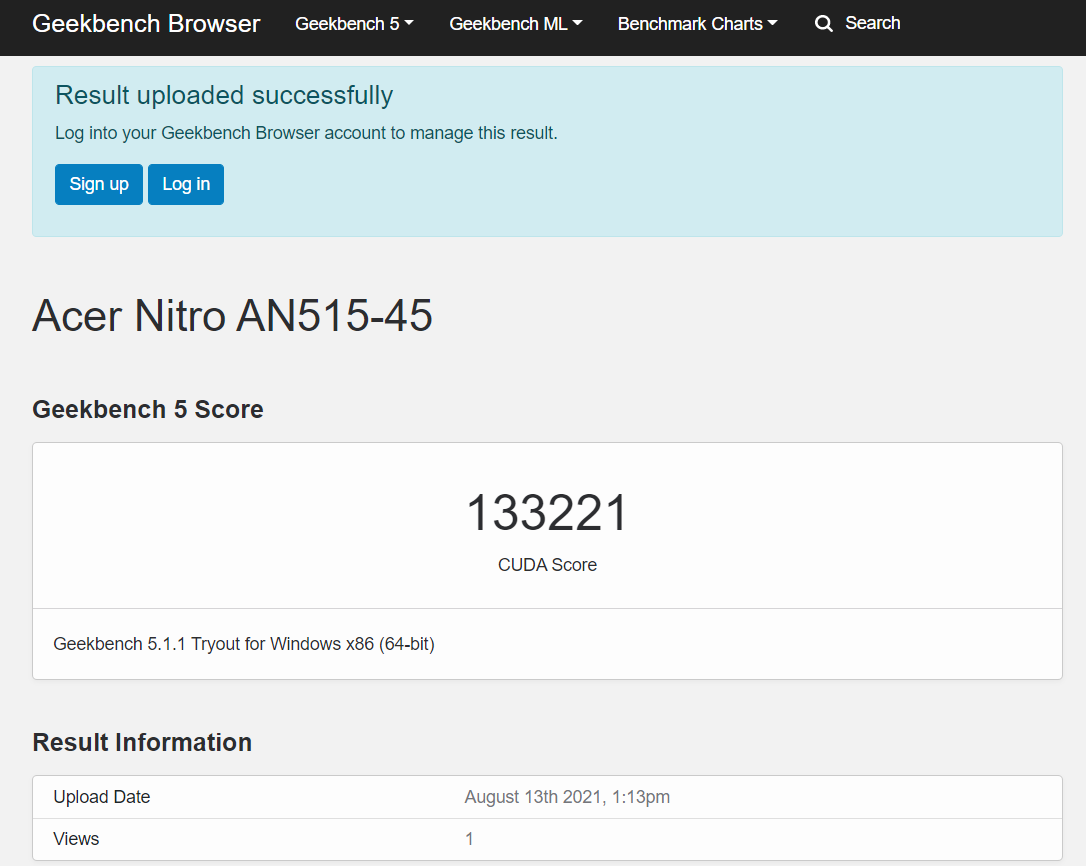Open the Geekbench 5 dropdown menu
Screen dimensions: 1086x866
[354, 24]
